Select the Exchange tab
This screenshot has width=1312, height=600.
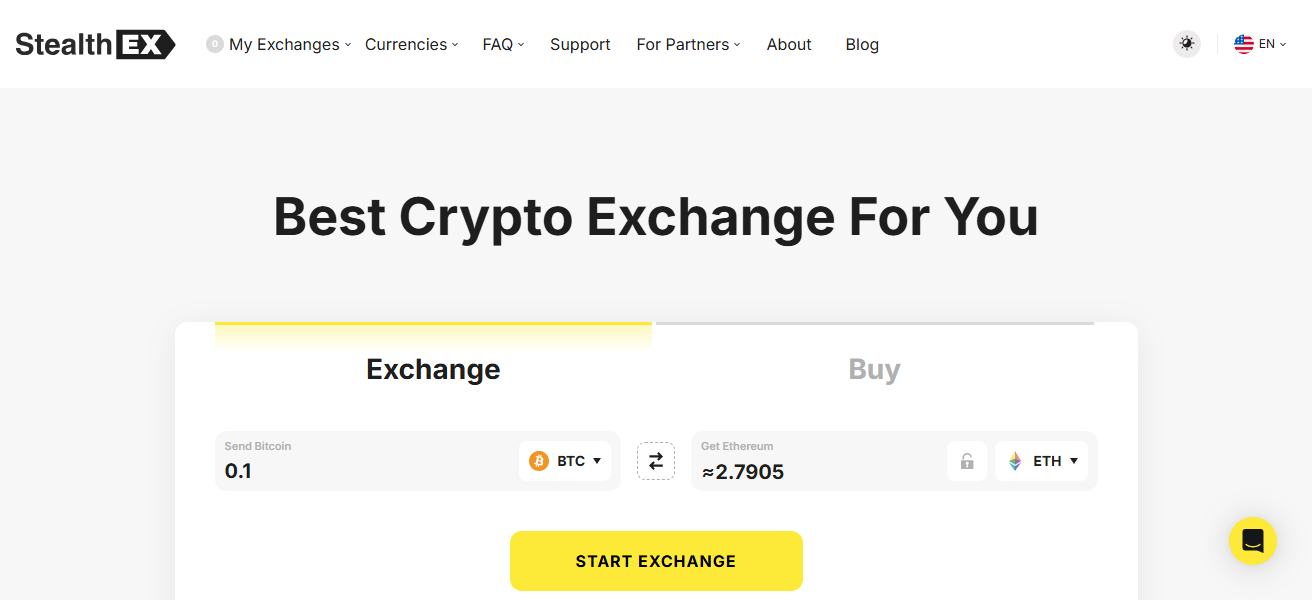click(433, 369)
